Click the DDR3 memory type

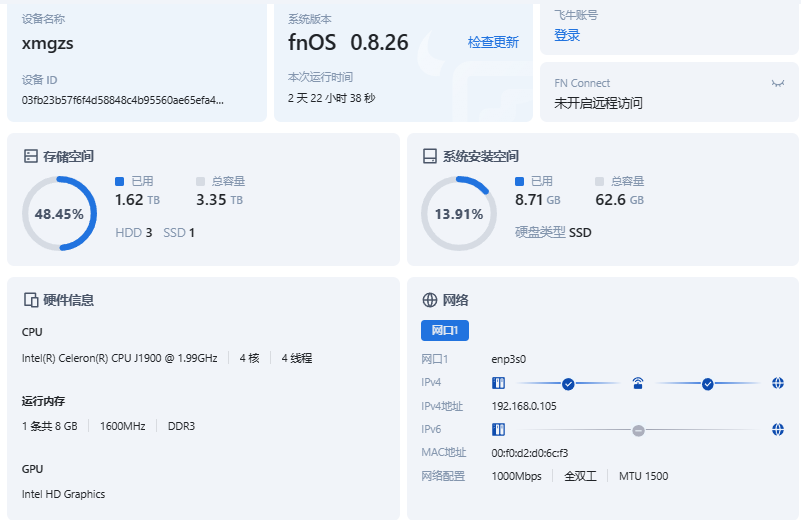(x=181, y=426)
